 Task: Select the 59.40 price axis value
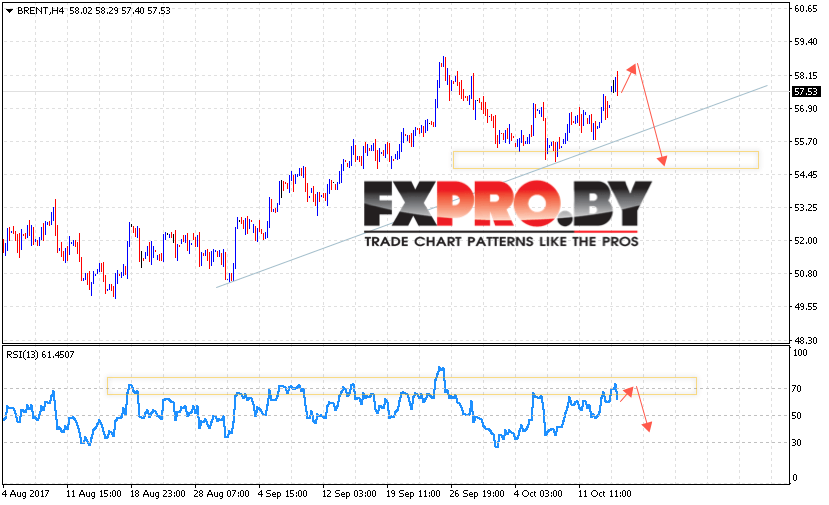tap(806, 42)
